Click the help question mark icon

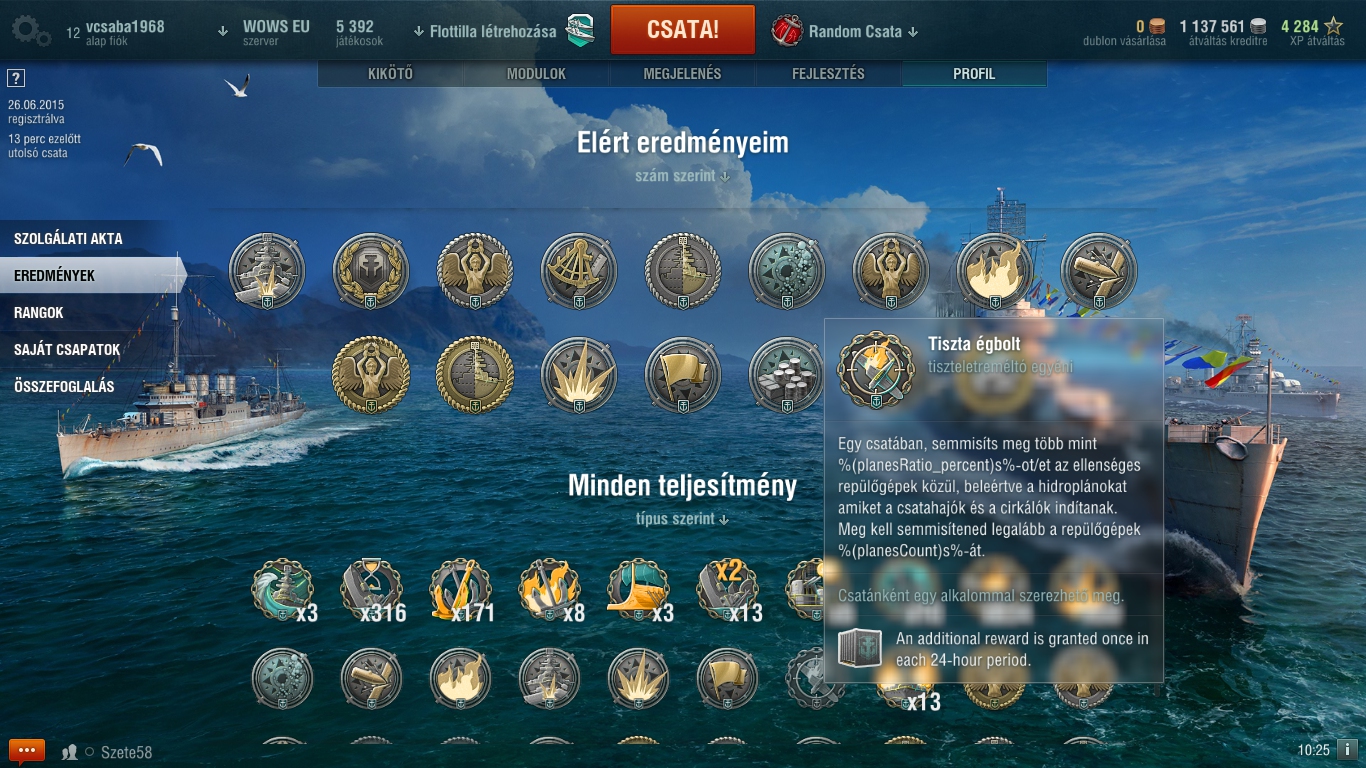click(15, 78)
